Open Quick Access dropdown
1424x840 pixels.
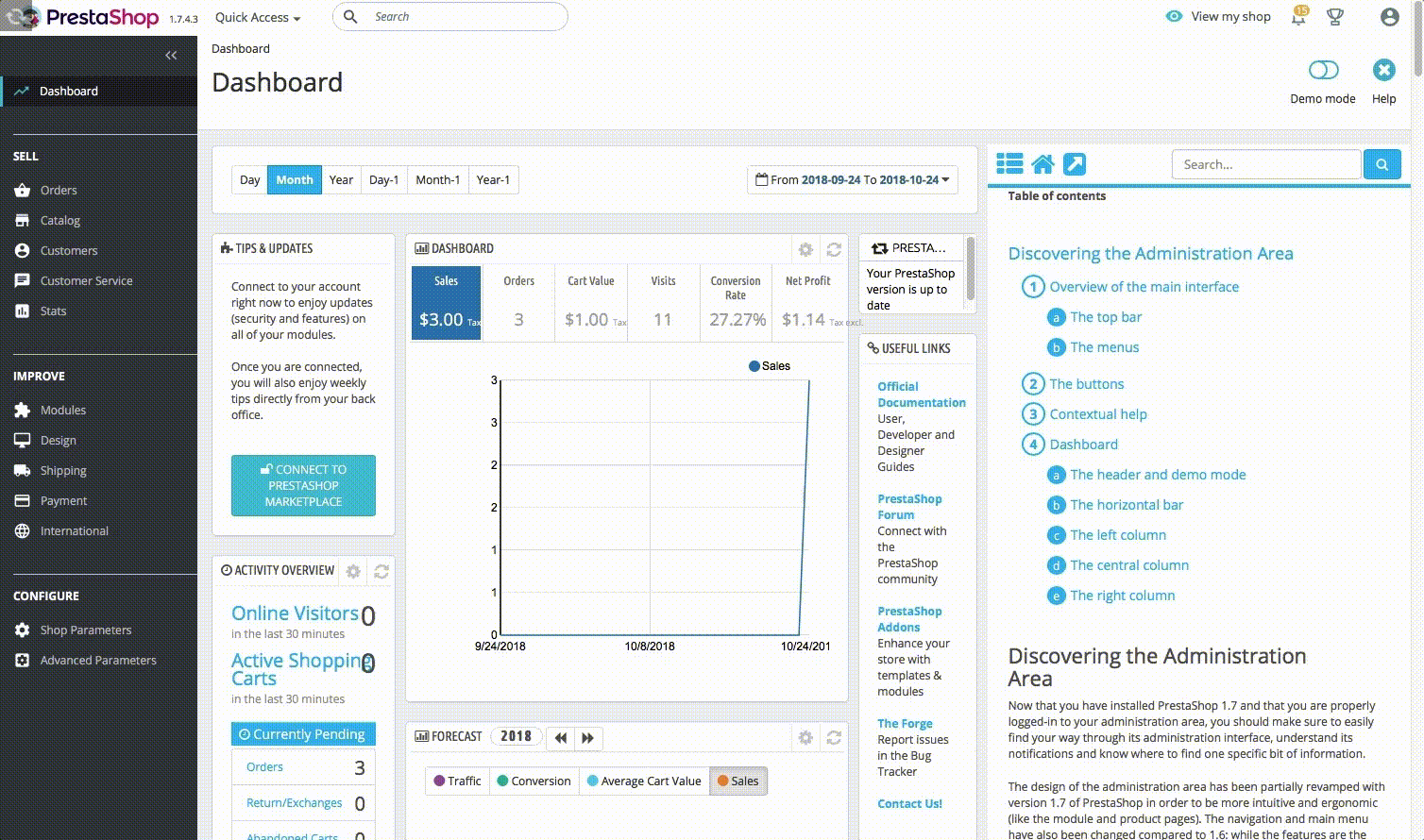(x=258, y=17)
